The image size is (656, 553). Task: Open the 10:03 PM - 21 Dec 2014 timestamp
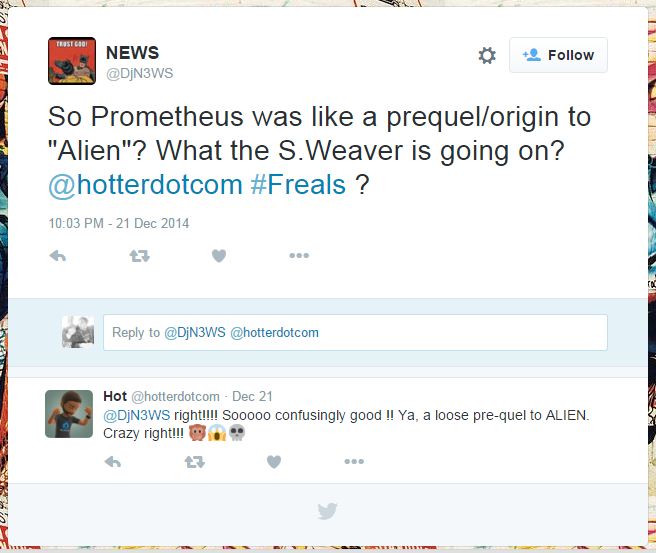click(x=119, y=223)
